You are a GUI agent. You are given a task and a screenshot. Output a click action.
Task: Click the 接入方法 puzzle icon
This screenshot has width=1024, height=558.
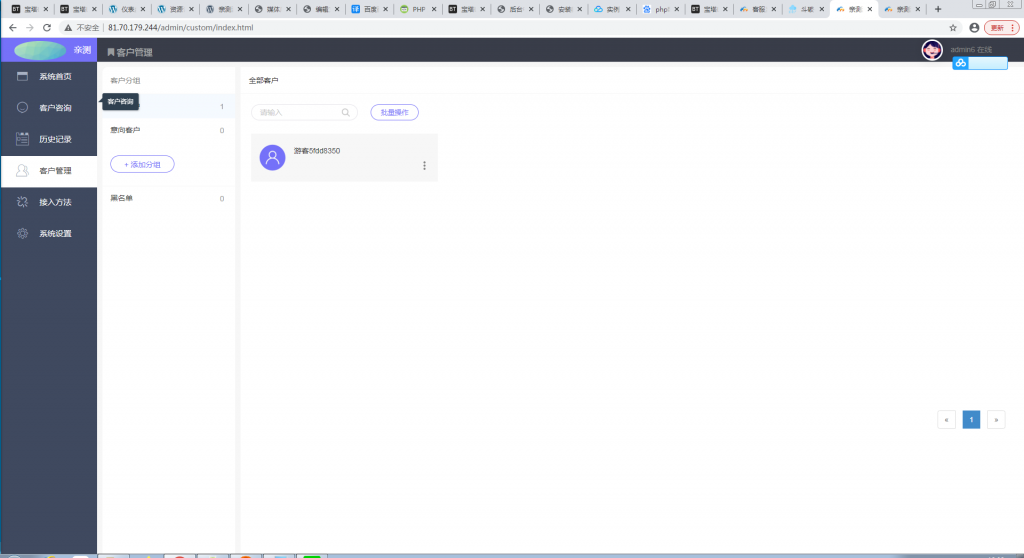[x=22, y=202]
